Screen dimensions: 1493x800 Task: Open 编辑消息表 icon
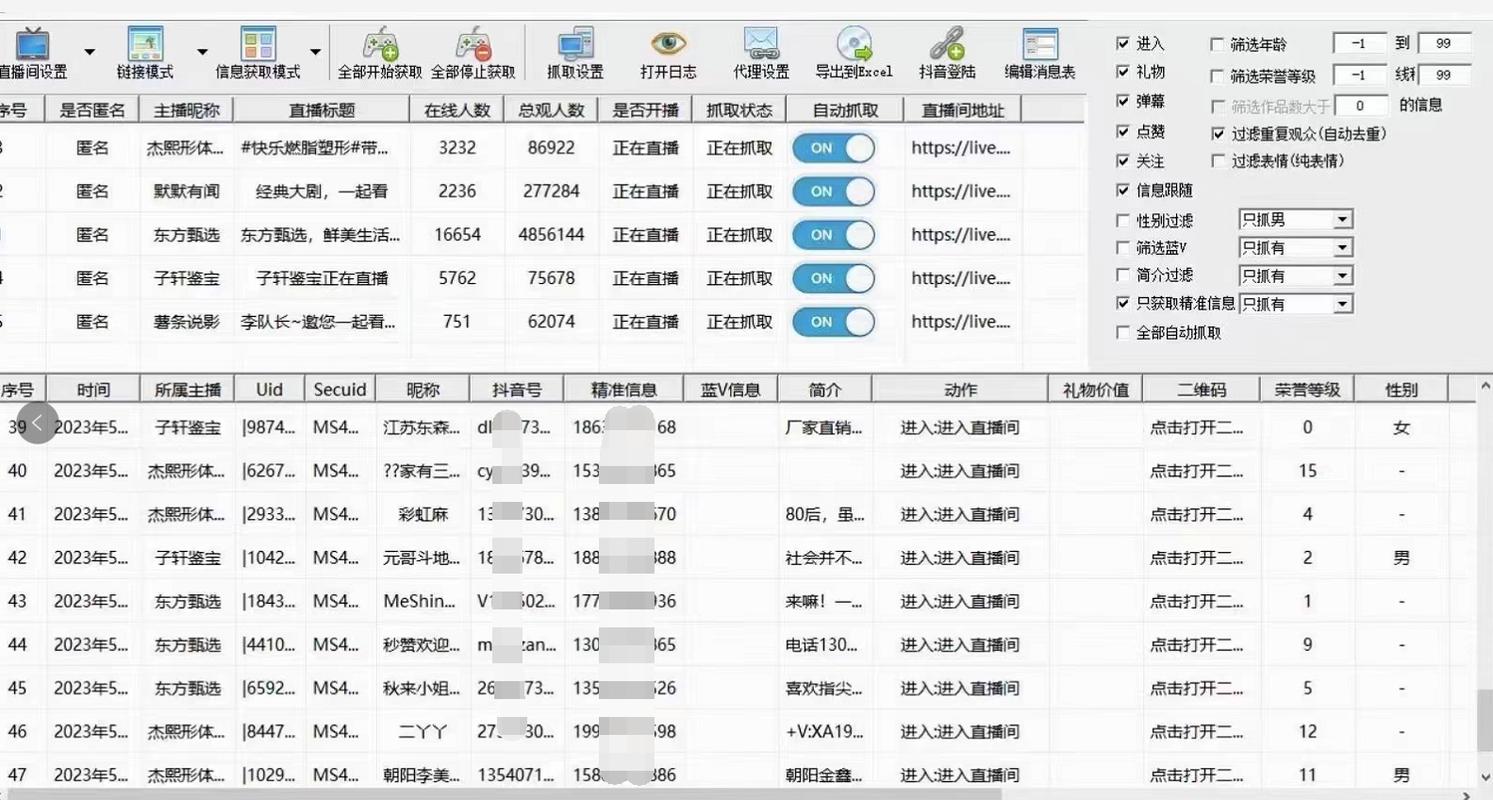point(1040,53)
